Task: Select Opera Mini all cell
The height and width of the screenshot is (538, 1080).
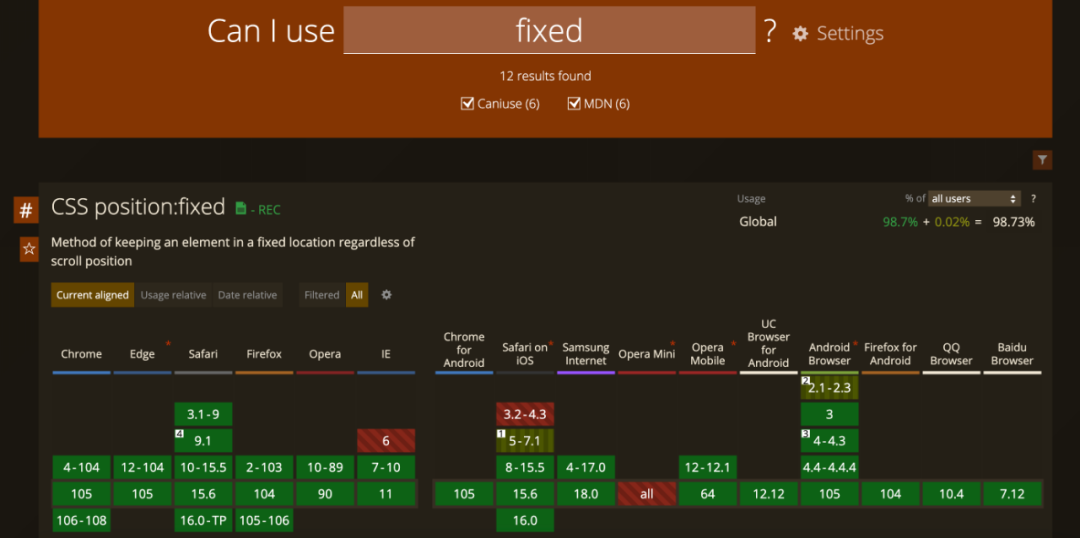Action: pyautogui.click(x=647, y=494)
